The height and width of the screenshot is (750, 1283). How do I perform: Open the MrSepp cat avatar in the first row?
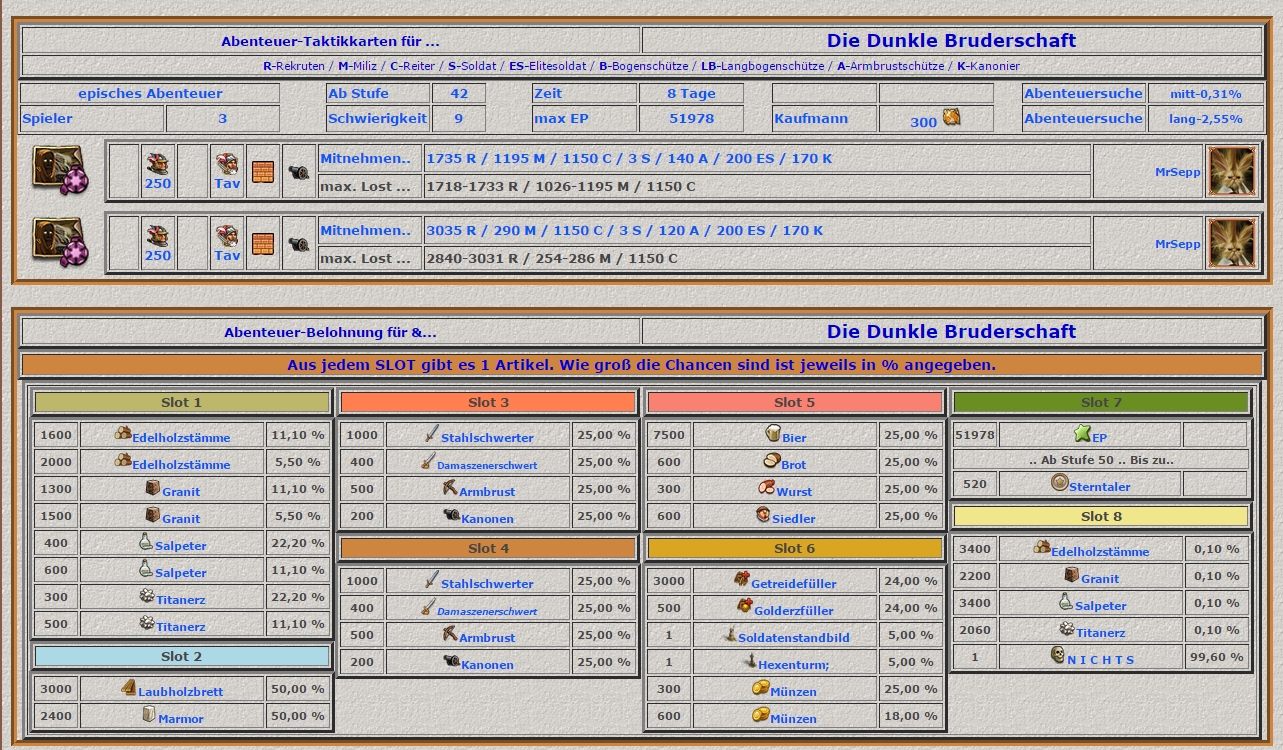[1231, 171]
